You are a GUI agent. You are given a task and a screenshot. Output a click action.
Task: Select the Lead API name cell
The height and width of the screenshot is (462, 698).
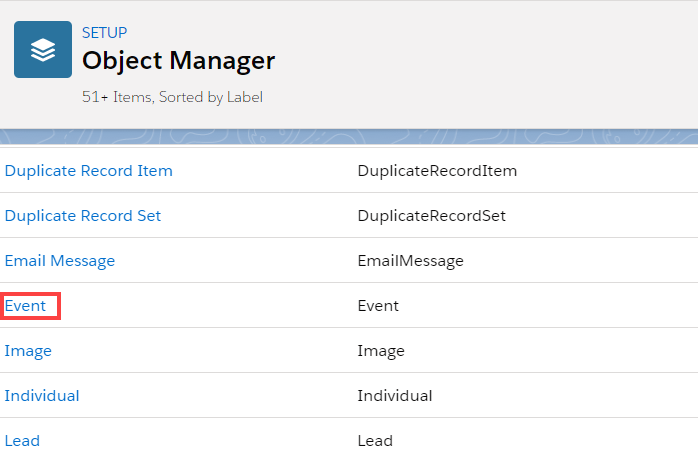coord(375,441)
